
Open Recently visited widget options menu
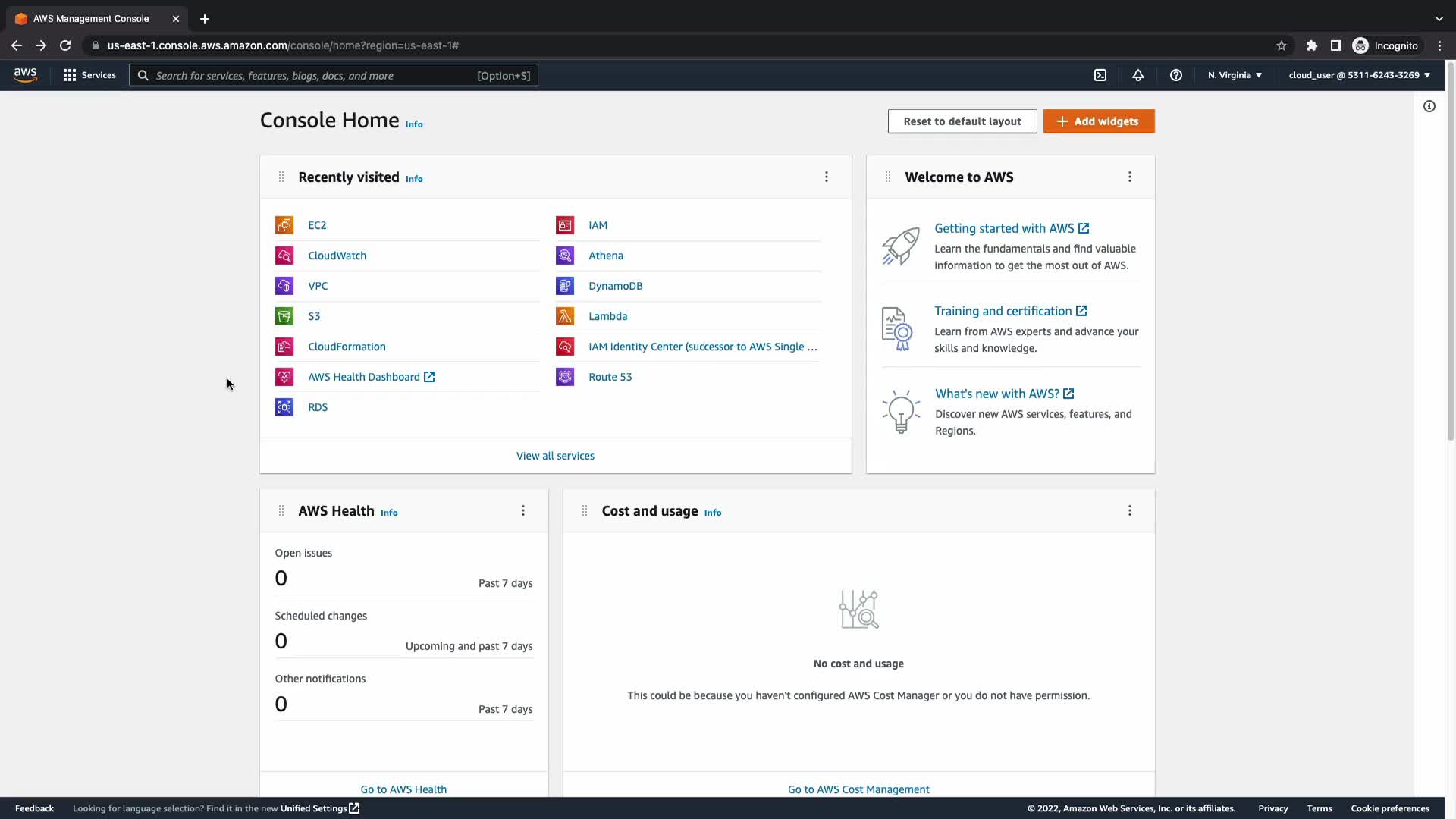click(827, 177)
